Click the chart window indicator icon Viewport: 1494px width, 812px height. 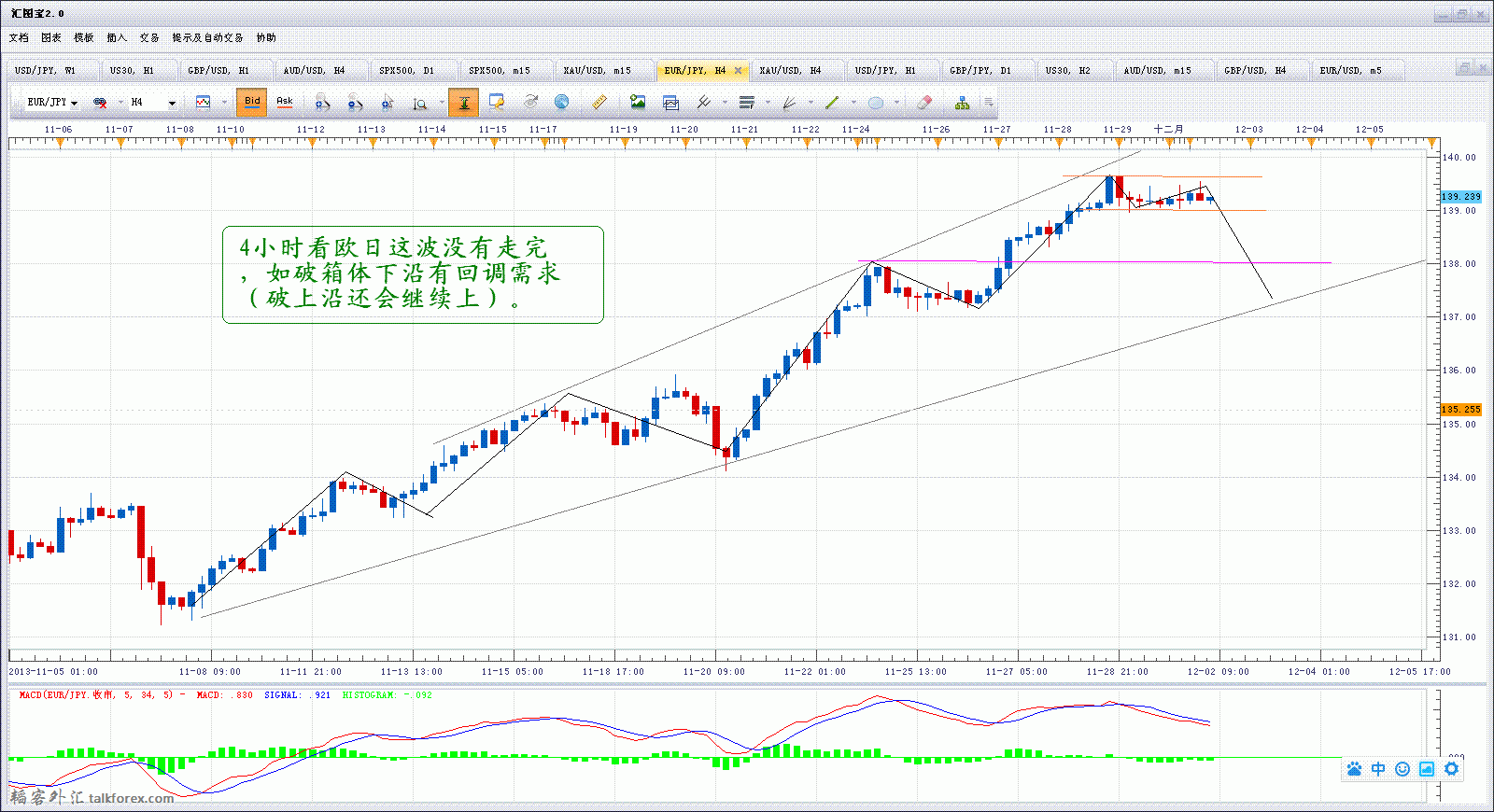(x=670, y=103)
